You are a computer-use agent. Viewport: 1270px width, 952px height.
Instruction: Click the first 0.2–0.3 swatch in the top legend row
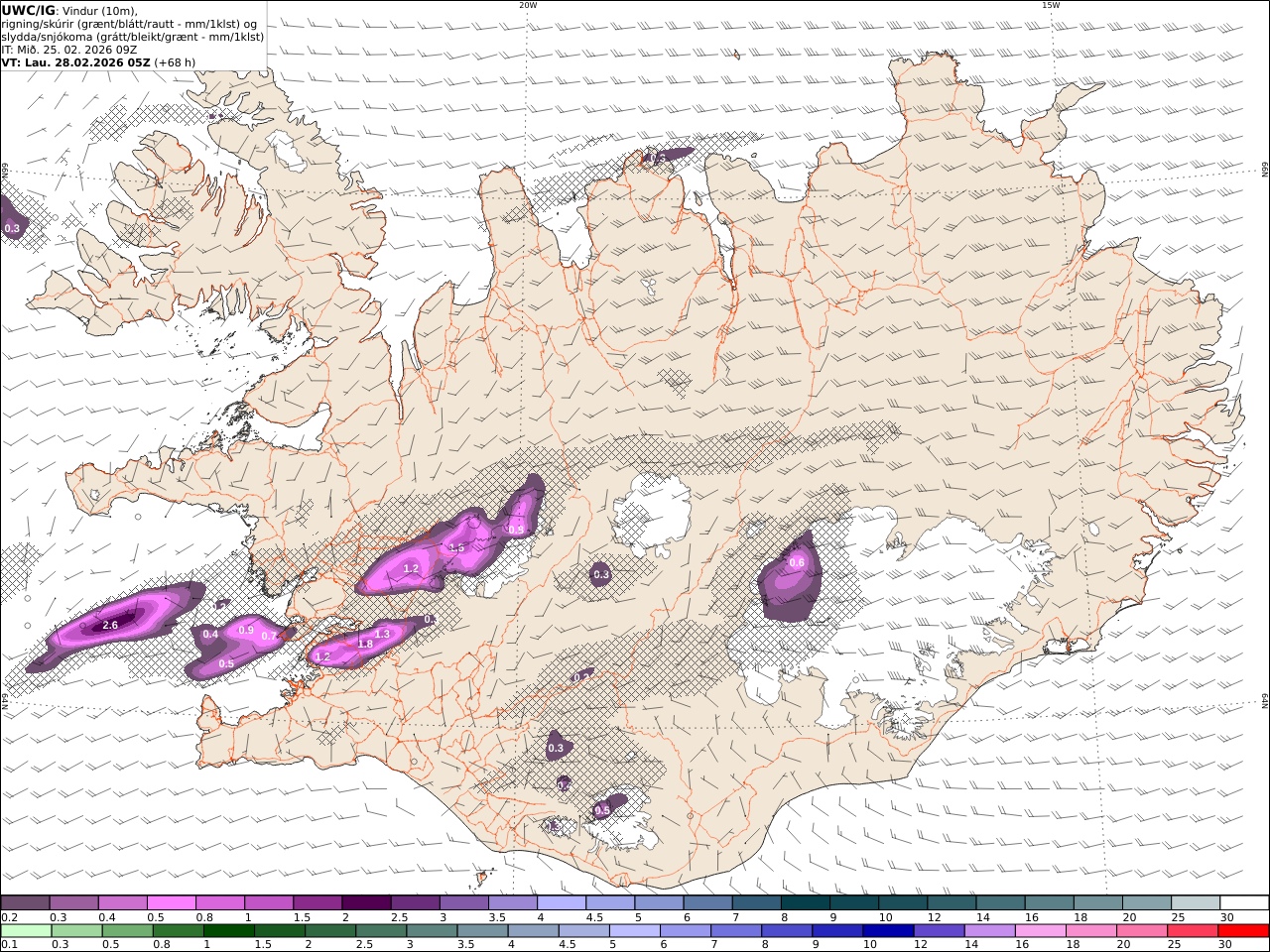point(25,902)
